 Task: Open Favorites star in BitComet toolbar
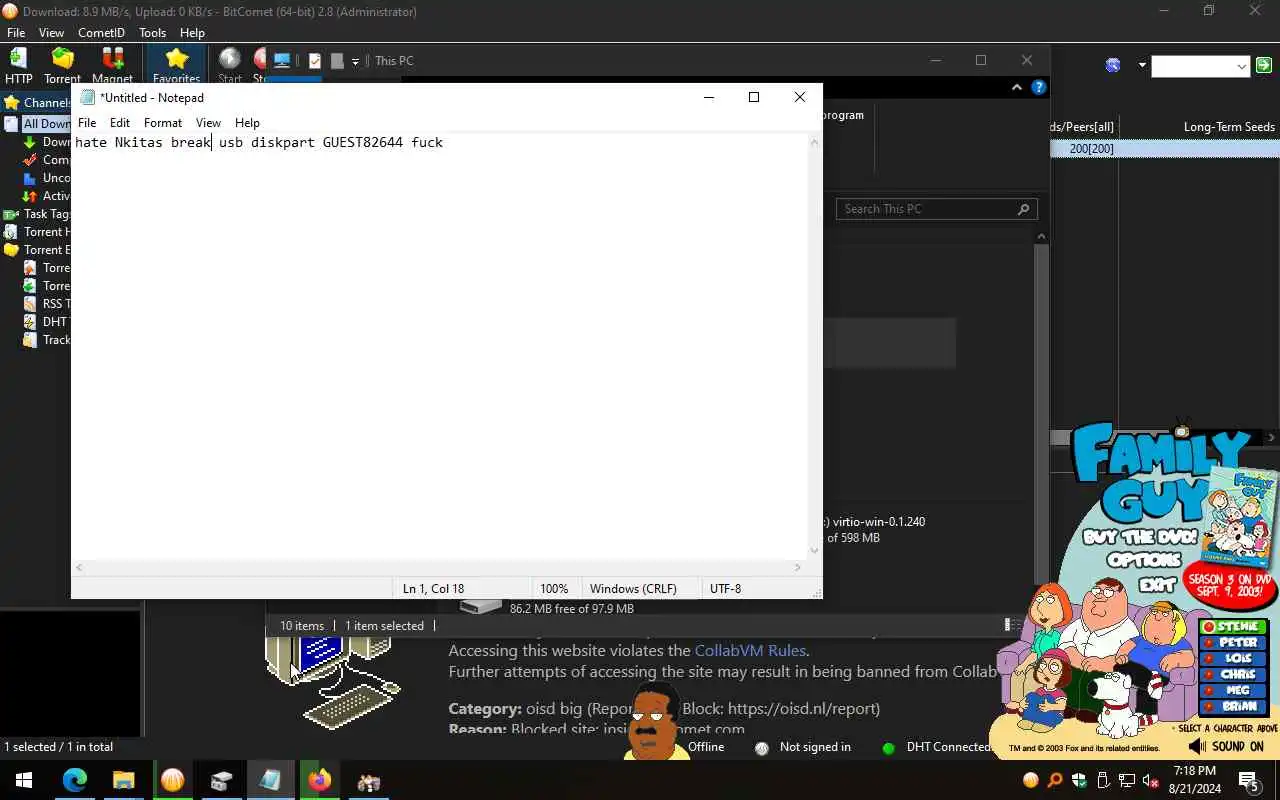[x=176, y=65]
